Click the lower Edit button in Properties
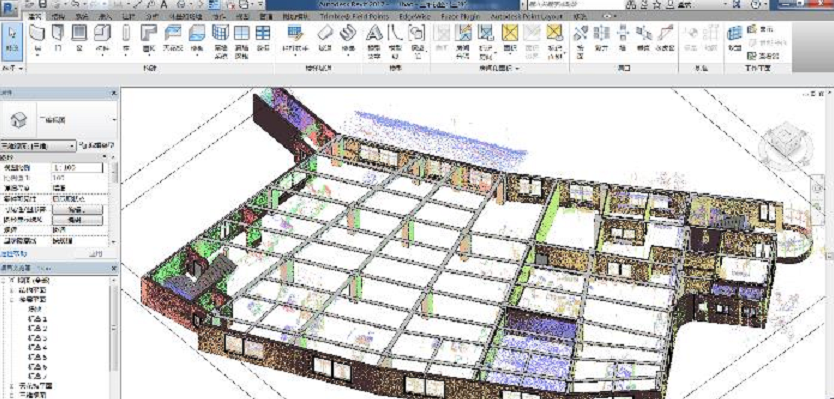The image size is (834, 399). coord(78,220)
